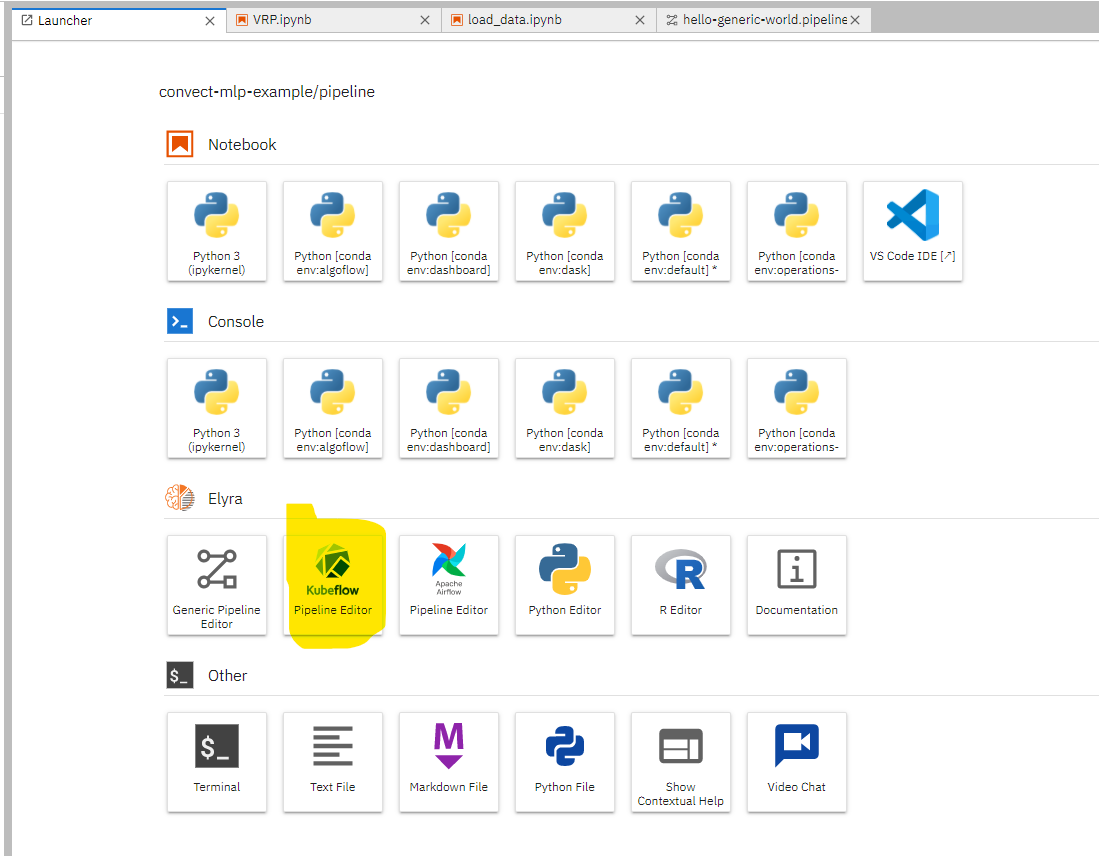Click the Notebook section heading
Image resolution: width=1099 pixels, height=856 pixels.
click(242, 144)
